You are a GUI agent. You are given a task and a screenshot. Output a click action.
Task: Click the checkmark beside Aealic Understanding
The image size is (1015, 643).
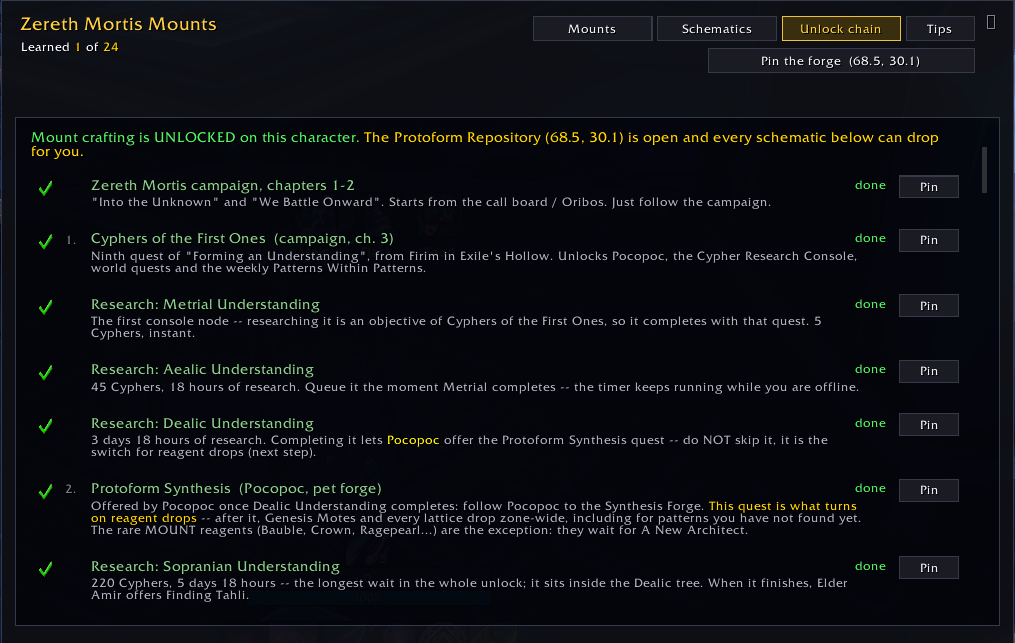click(x=45, y=373)
